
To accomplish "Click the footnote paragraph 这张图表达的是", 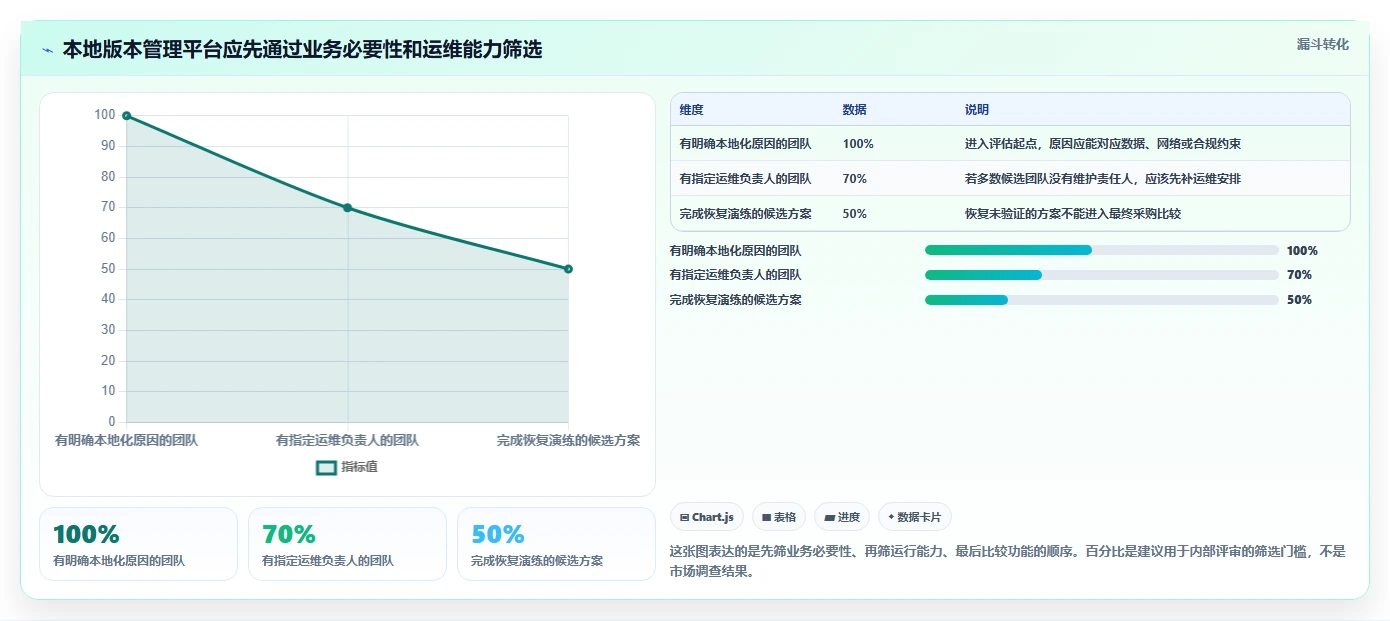I will (x=1008, y=562).
